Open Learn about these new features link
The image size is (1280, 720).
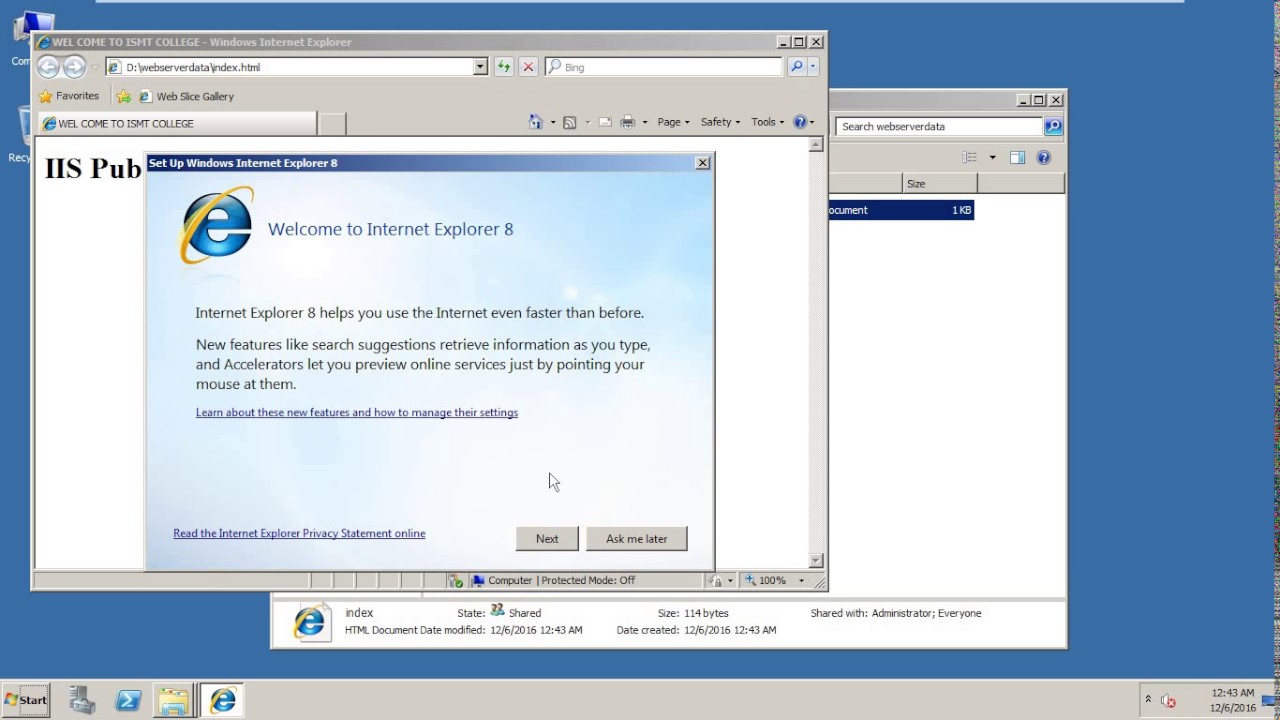point(357,412)
